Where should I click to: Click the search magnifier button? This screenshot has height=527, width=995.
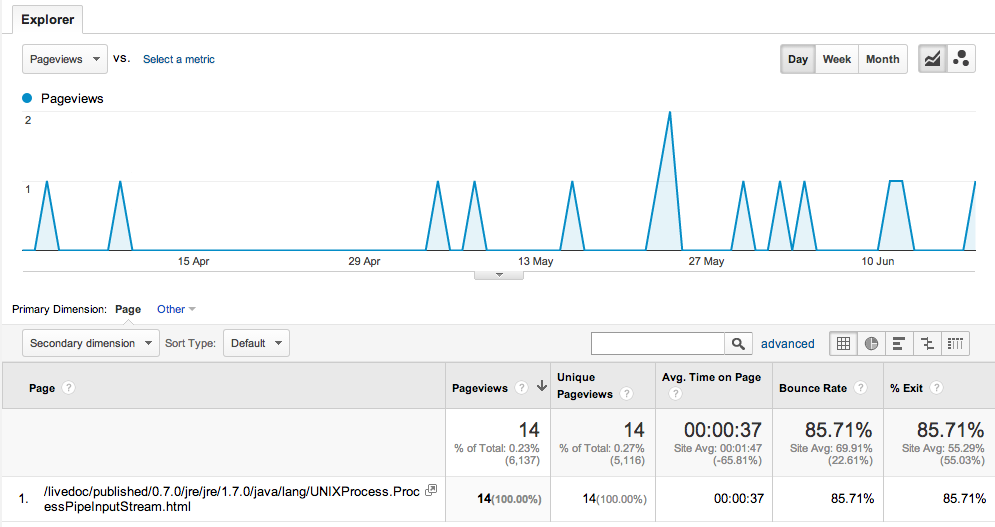[738, 344]
